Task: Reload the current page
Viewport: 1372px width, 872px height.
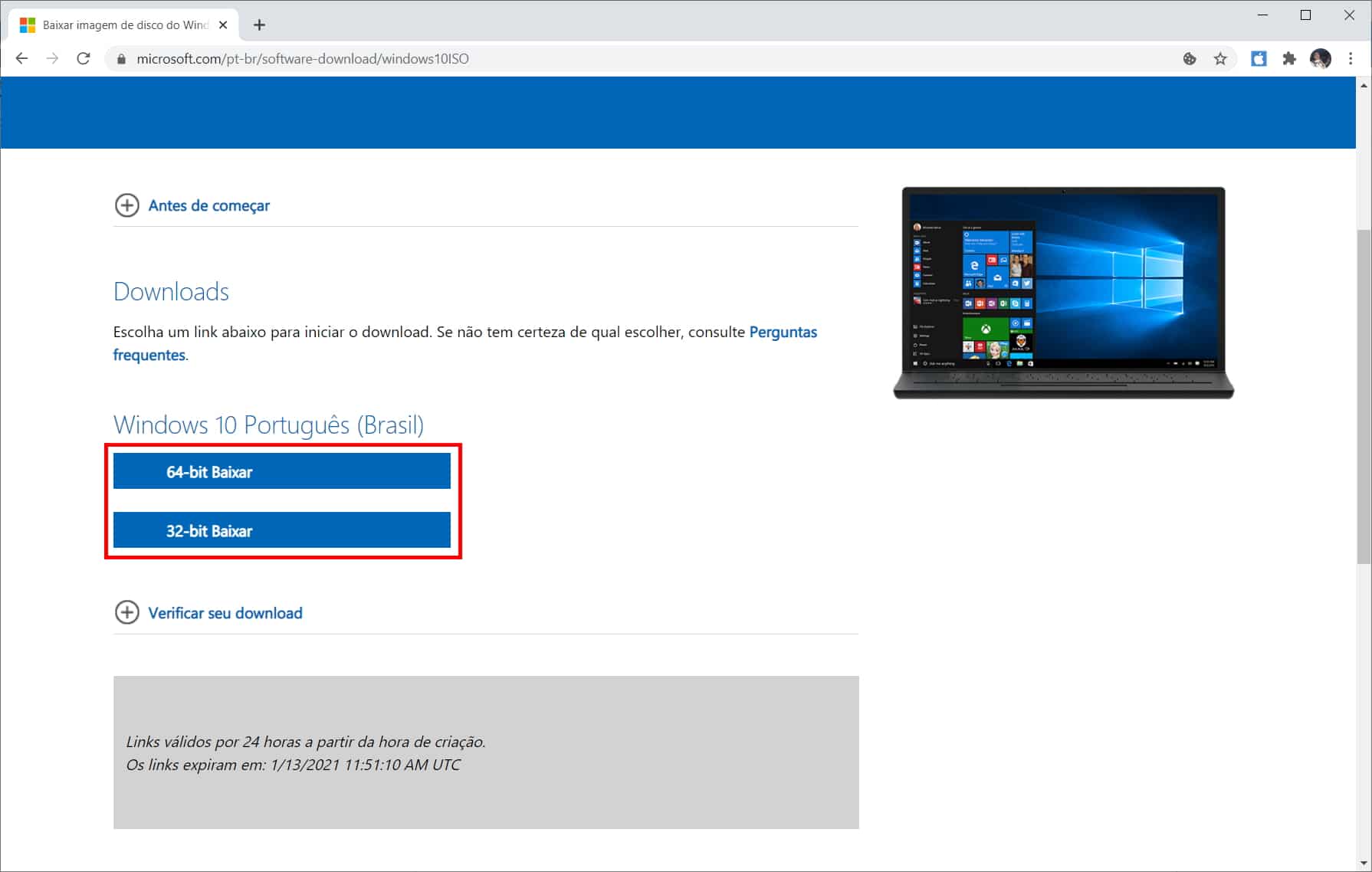Action: 84,58
